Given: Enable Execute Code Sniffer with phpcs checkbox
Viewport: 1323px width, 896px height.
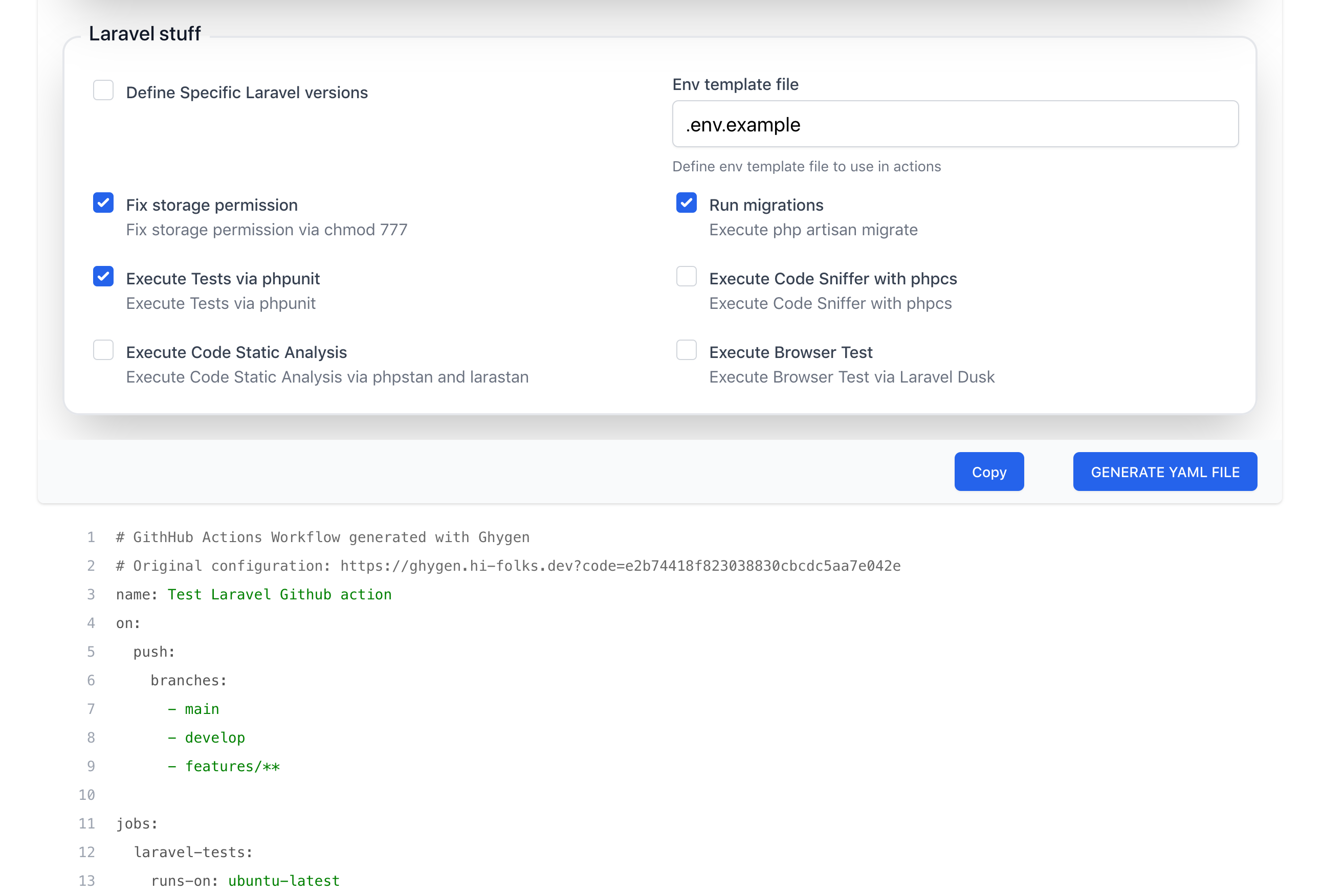Looking at the screenshot, I should coord(687,277).
